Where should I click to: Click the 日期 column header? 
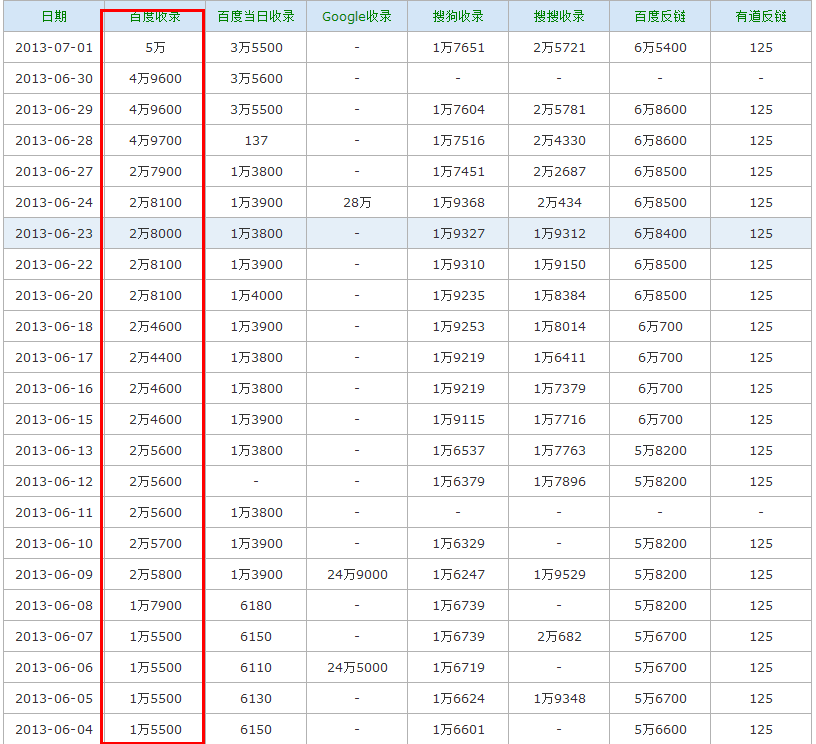click(54, 17)
